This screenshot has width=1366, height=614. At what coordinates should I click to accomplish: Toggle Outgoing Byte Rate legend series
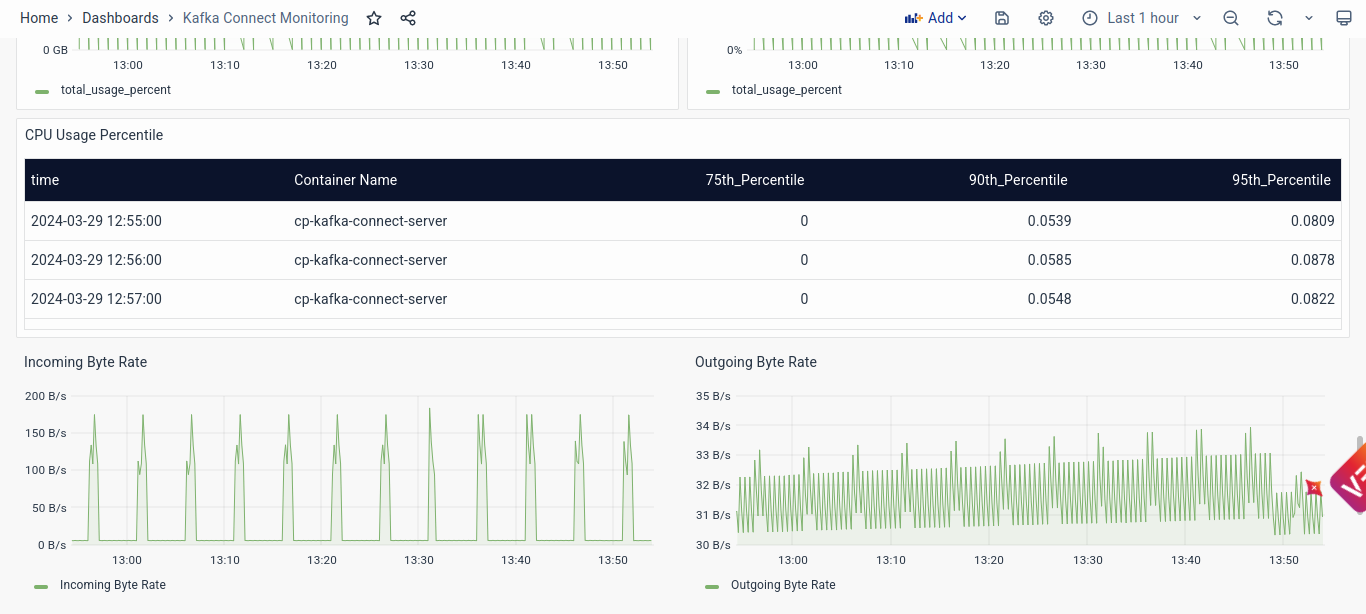(x=782, y=585)
